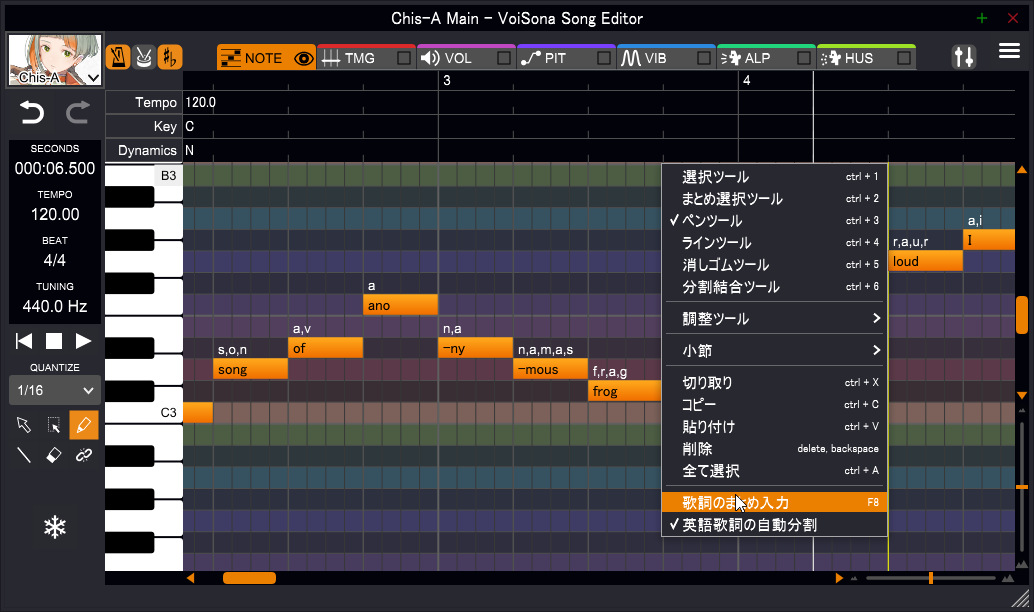Enable the VIB checkbox
Viewport: 1034px width, 612px height.
click(704, 58)
